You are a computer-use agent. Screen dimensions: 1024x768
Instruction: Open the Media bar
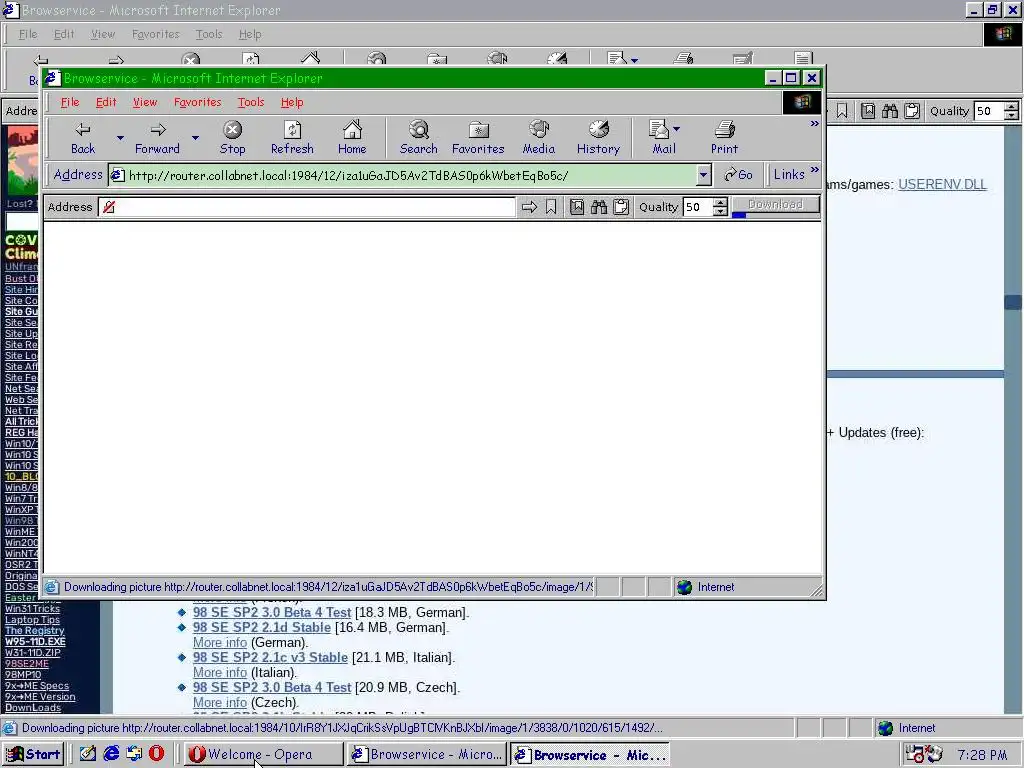[539, 138]
